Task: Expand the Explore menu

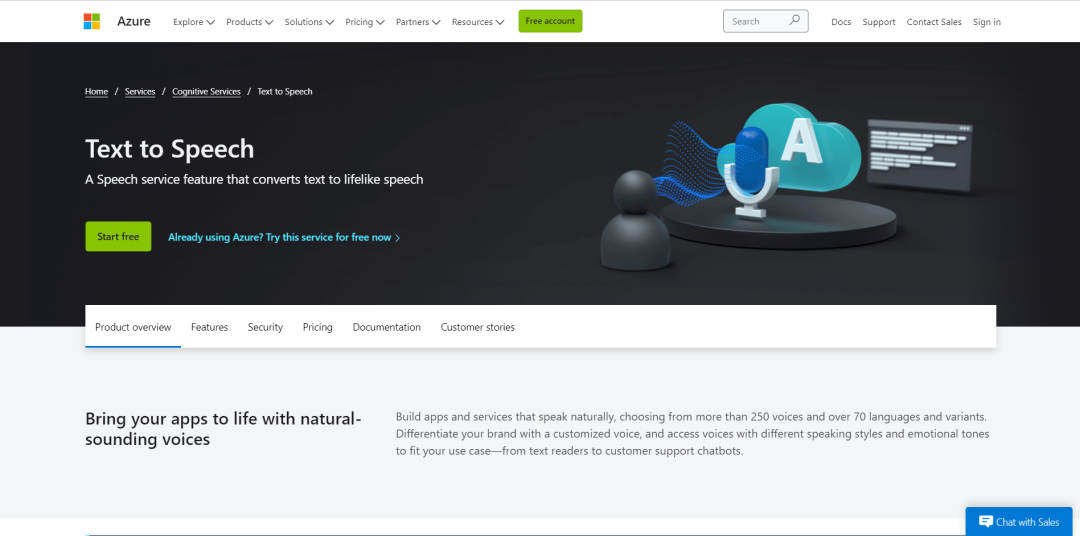Action: tap(194, 22)
